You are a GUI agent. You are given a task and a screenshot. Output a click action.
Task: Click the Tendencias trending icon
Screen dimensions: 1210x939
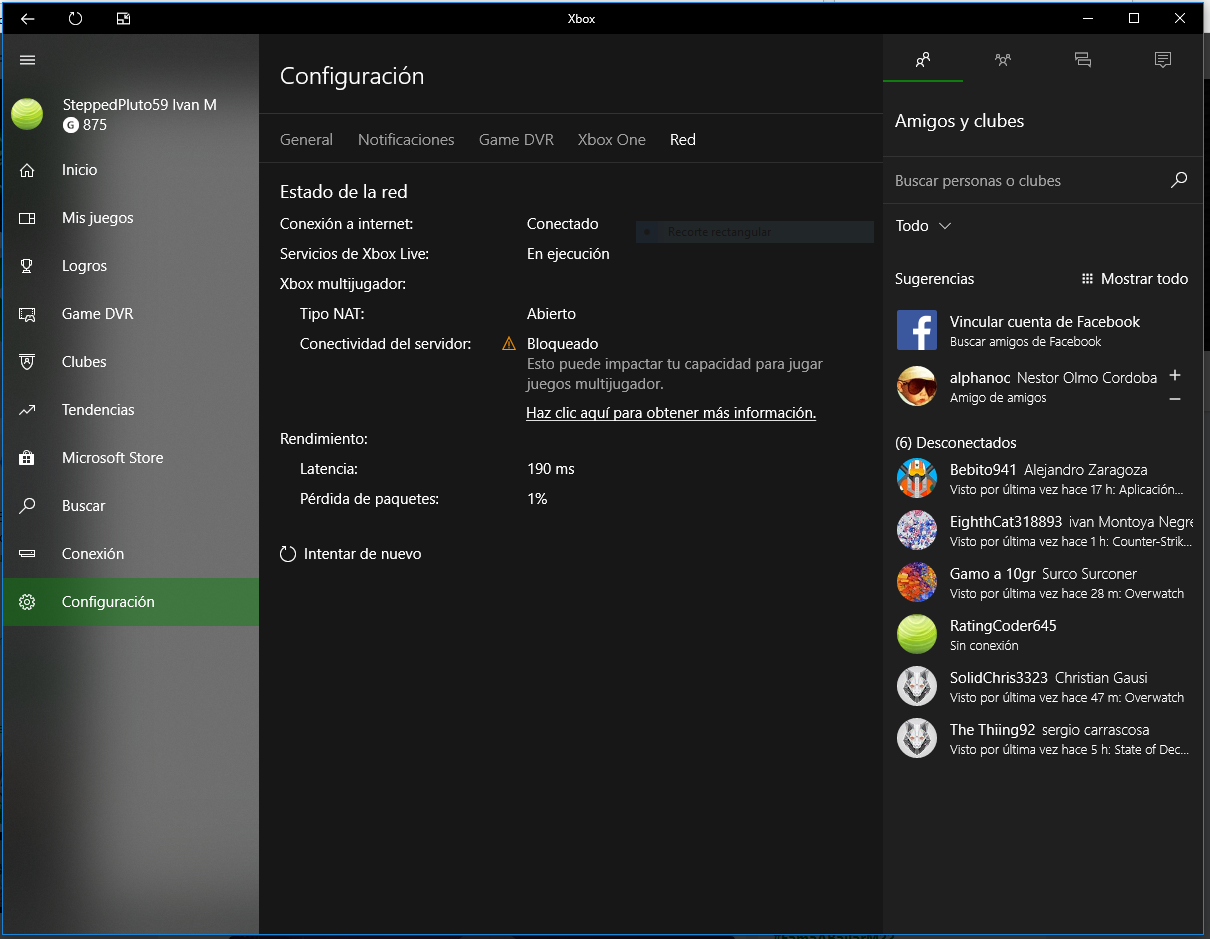pos(27,410)
